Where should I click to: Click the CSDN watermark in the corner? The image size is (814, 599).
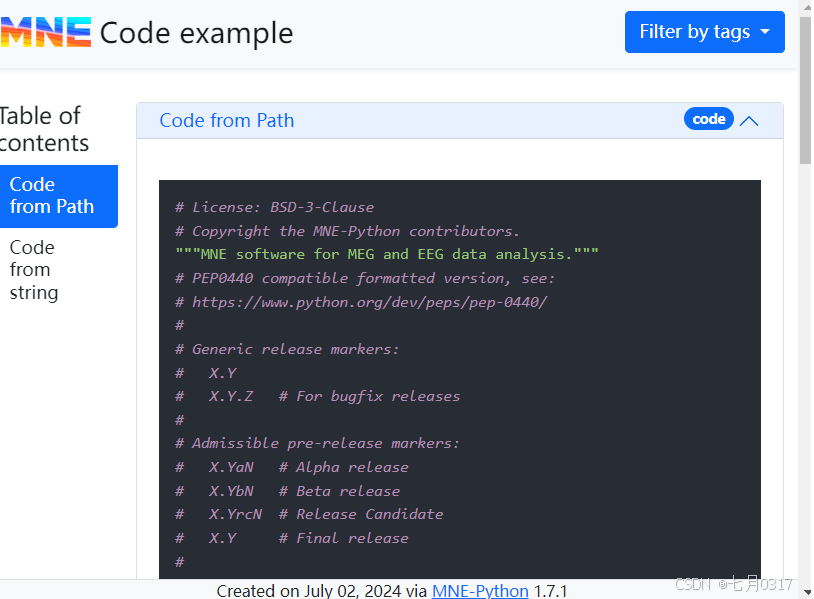(734, 585)
